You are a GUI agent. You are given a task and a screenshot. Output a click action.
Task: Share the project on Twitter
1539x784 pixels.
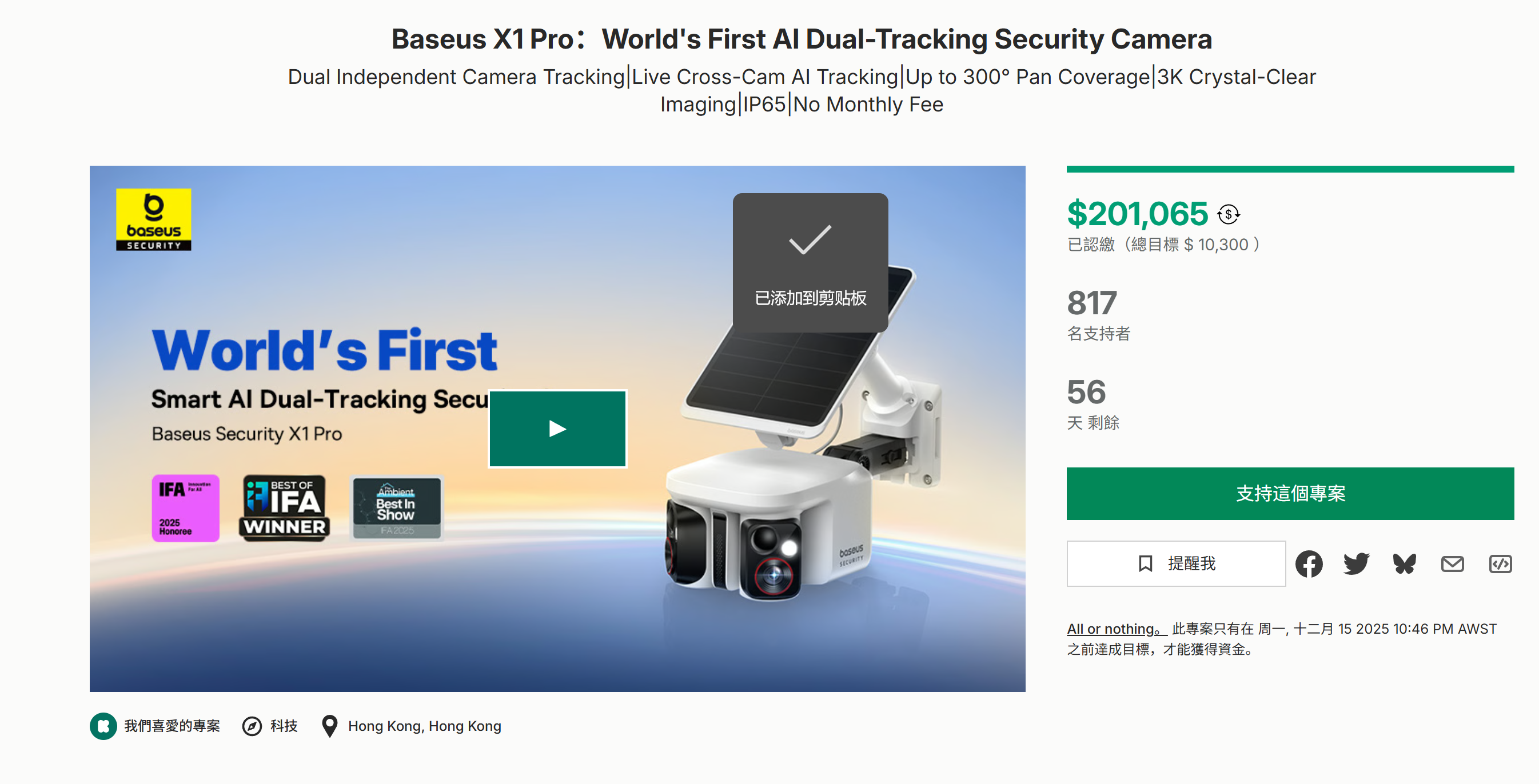pos(1356,563)
